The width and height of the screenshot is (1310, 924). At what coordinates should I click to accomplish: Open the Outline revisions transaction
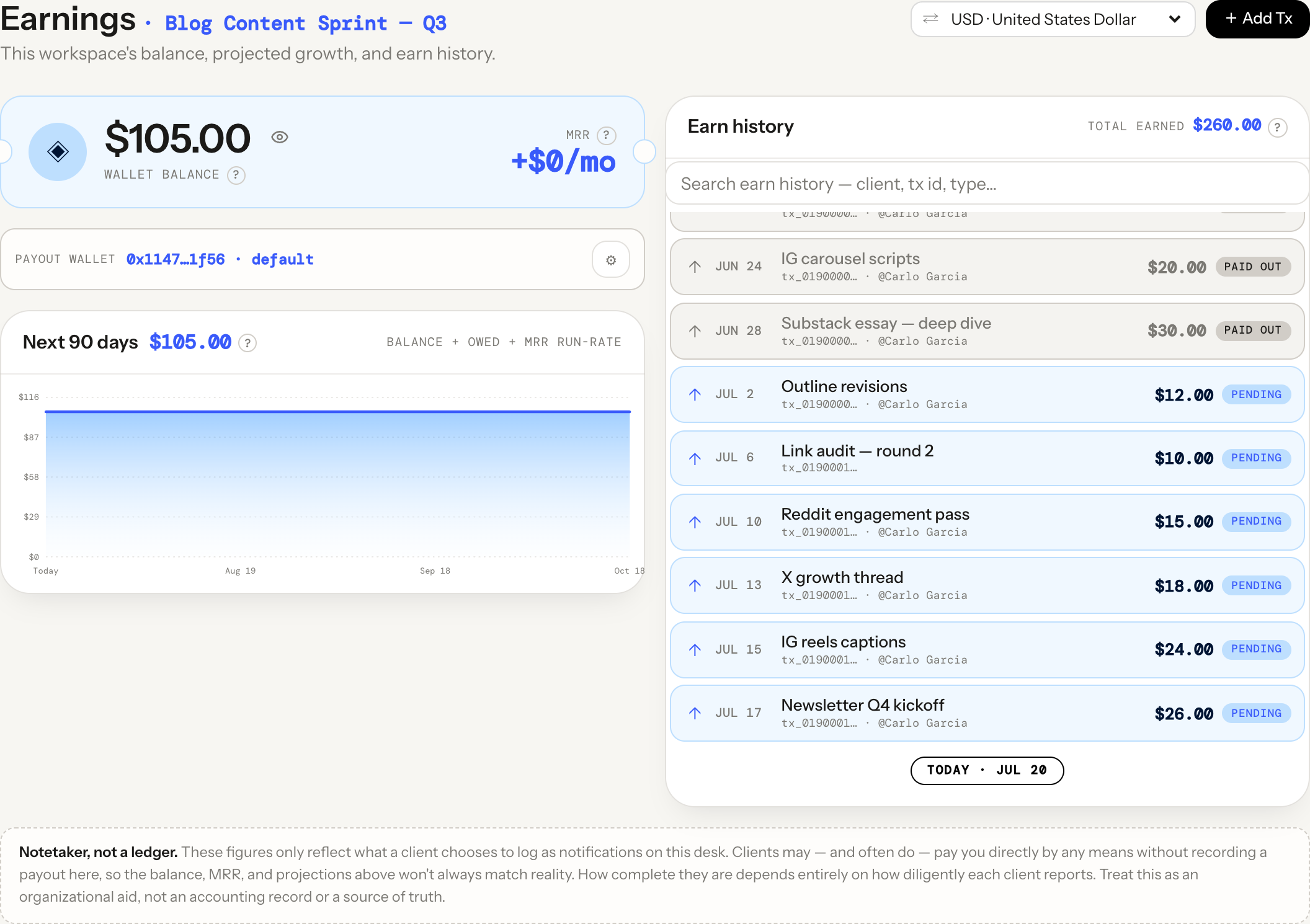(x=987, y=394)
